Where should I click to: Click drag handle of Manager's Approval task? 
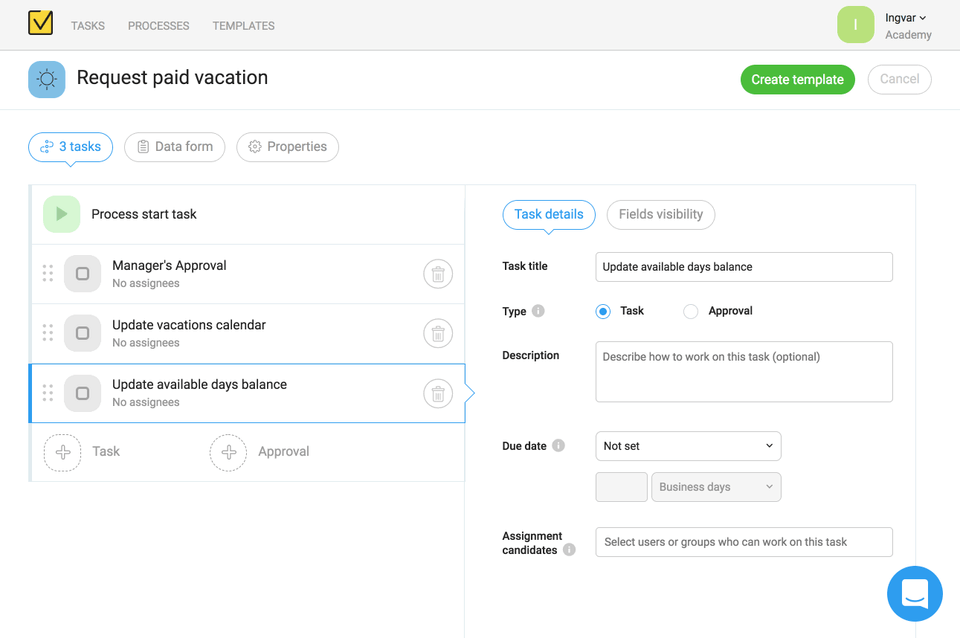(x=47, y=274)
